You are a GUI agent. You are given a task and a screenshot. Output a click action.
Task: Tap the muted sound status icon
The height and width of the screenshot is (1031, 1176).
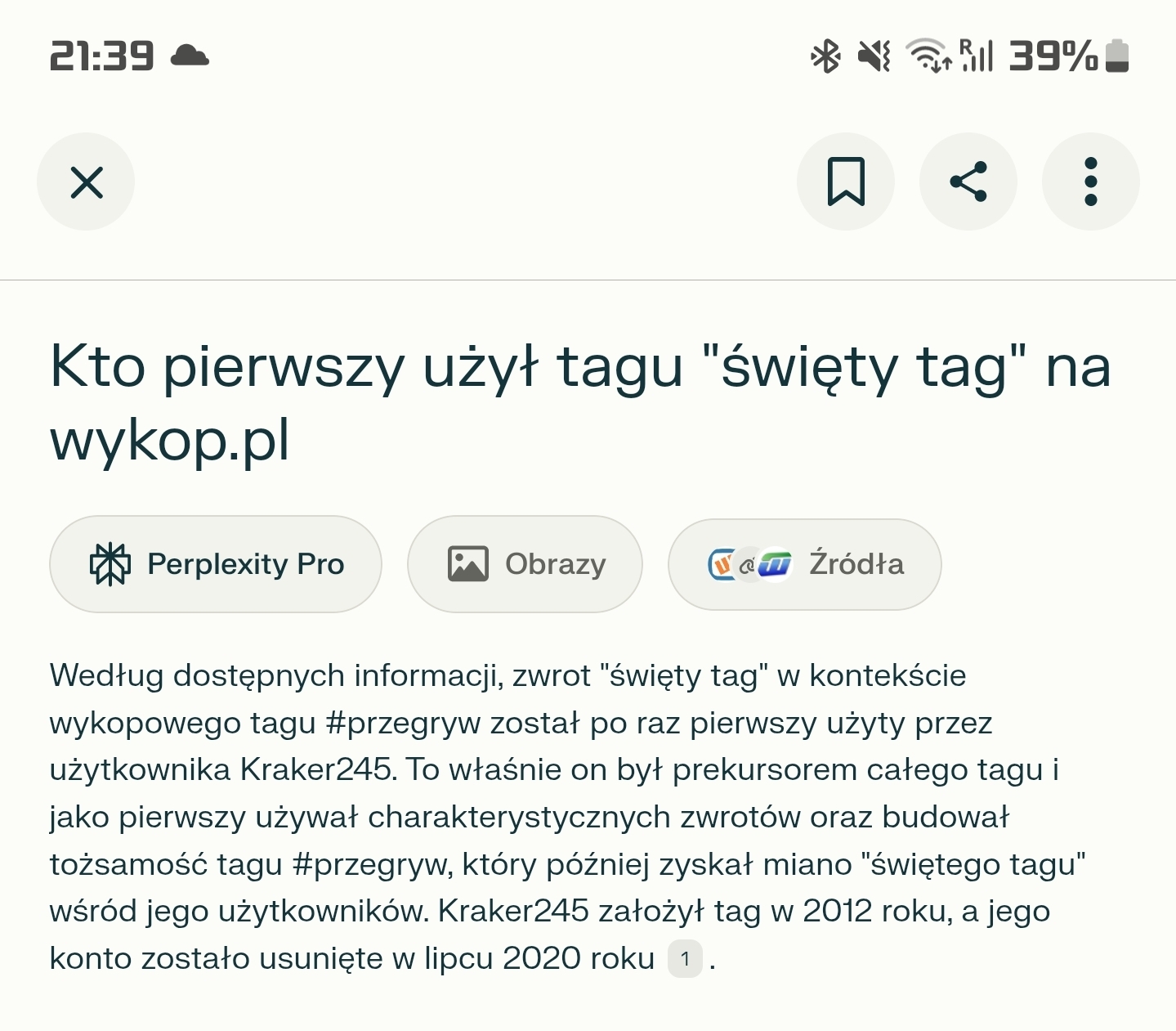[x=874, y=56]
